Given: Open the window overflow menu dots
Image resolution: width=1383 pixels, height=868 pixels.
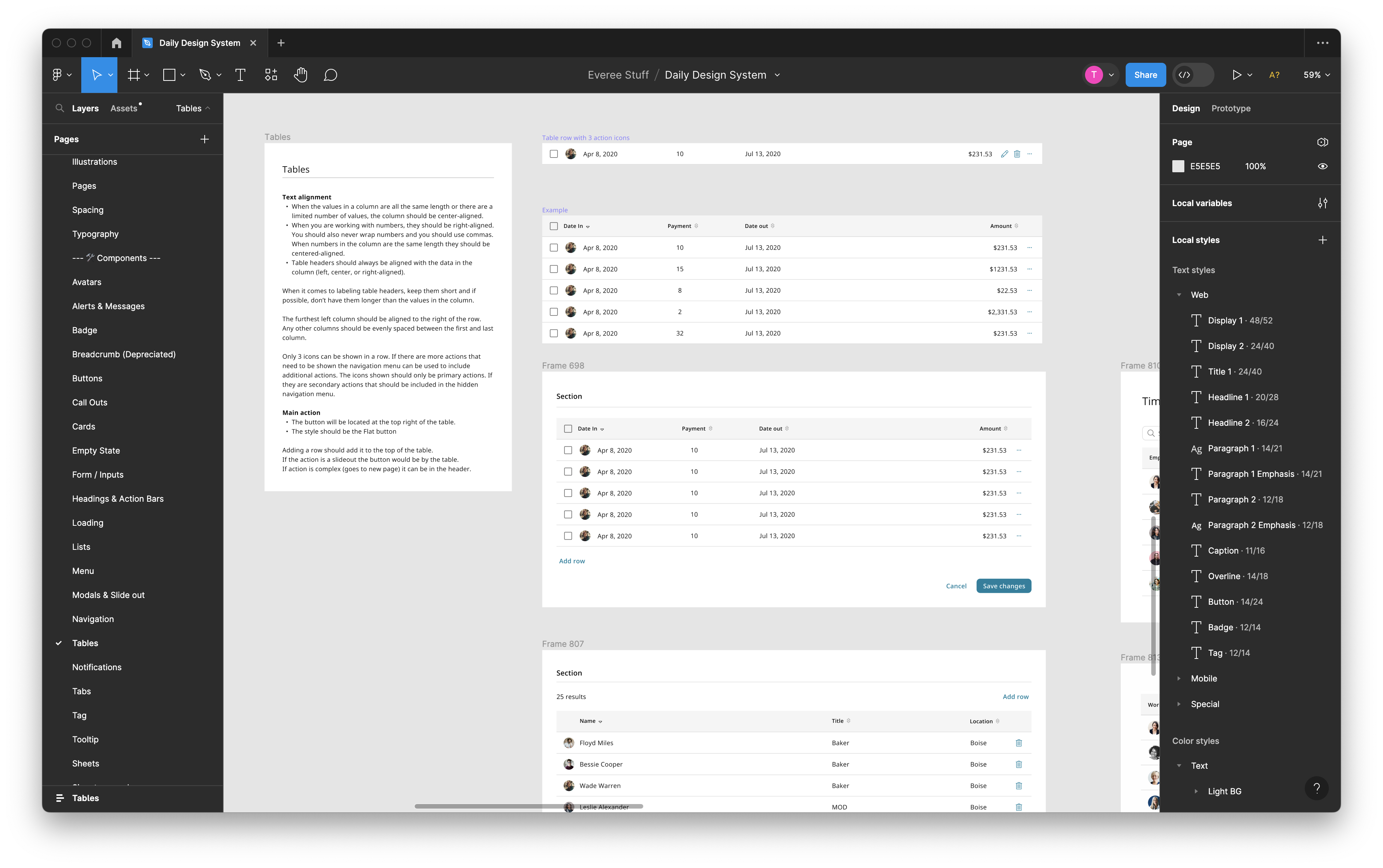Looking at the screenshot, I should coord(1323,43).
